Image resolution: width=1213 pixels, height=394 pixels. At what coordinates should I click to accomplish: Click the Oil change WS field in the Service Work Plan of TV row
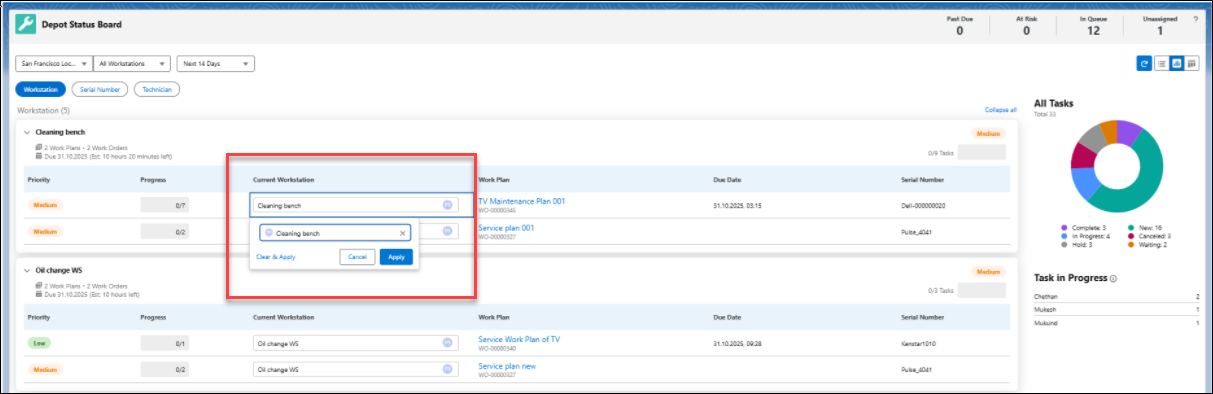coord(355,343)
